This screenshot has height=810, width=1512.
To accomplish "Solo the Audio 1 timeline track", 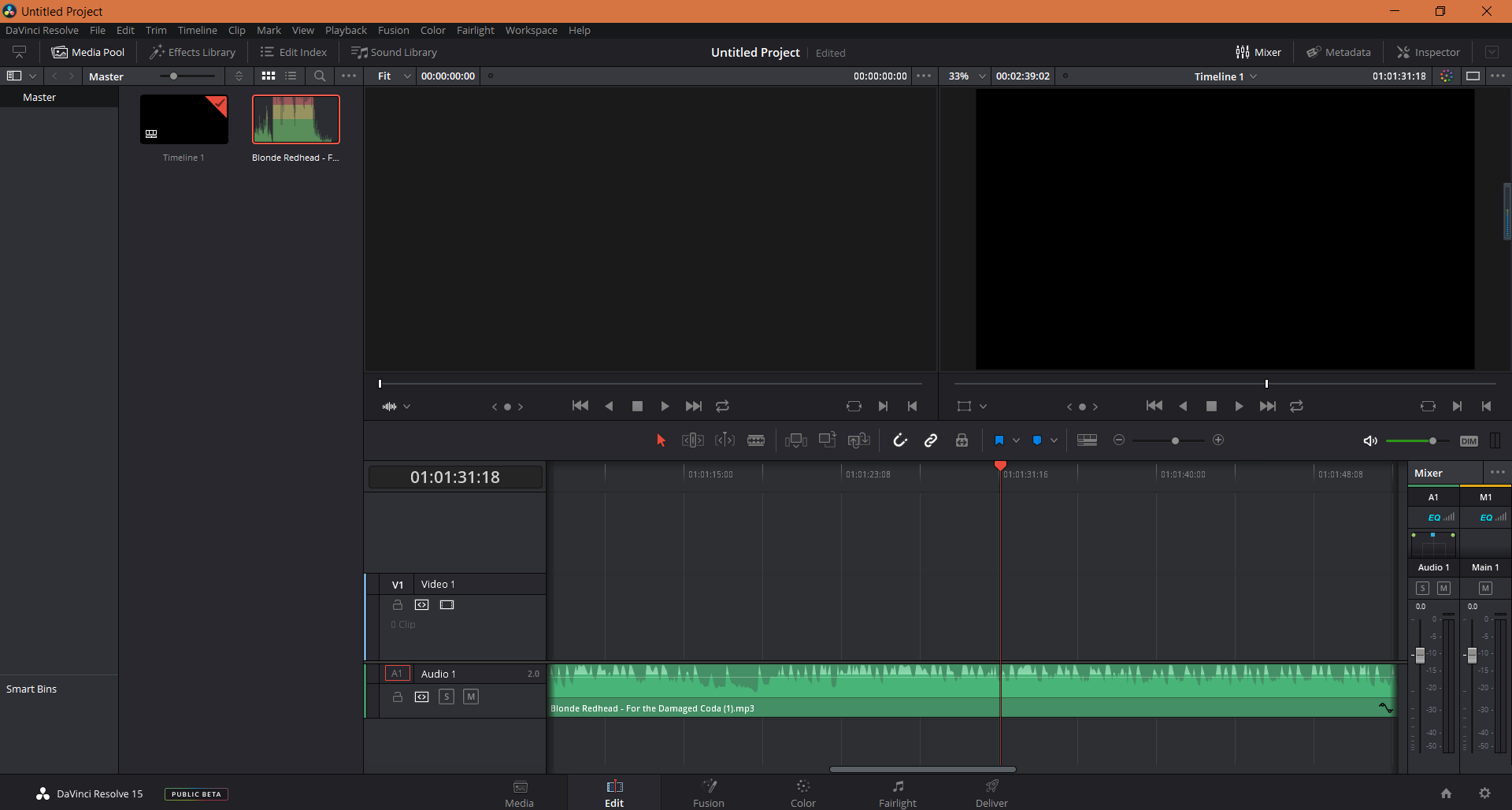I will coord(447,697).
